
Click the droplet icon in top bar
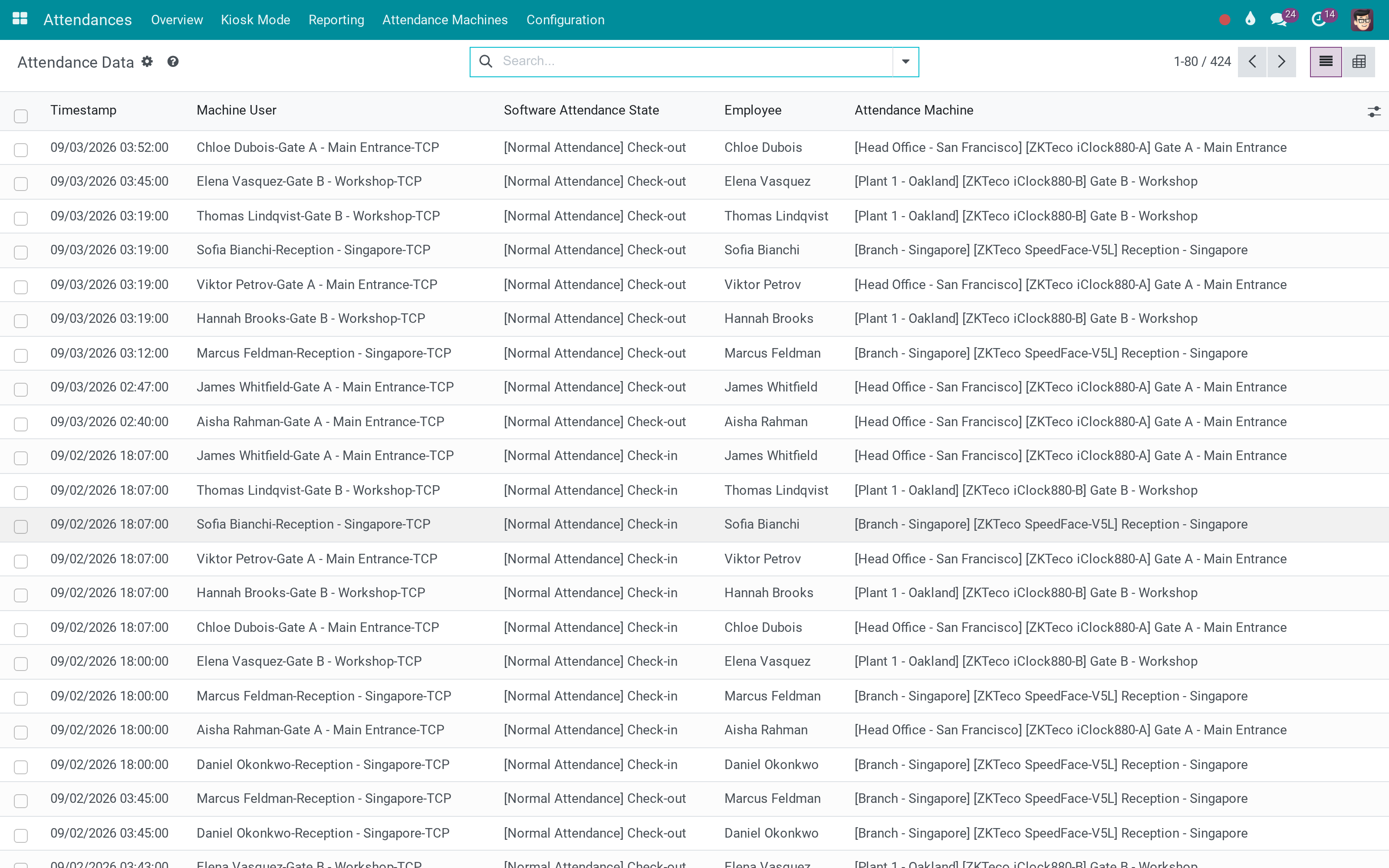(1250, 20)
